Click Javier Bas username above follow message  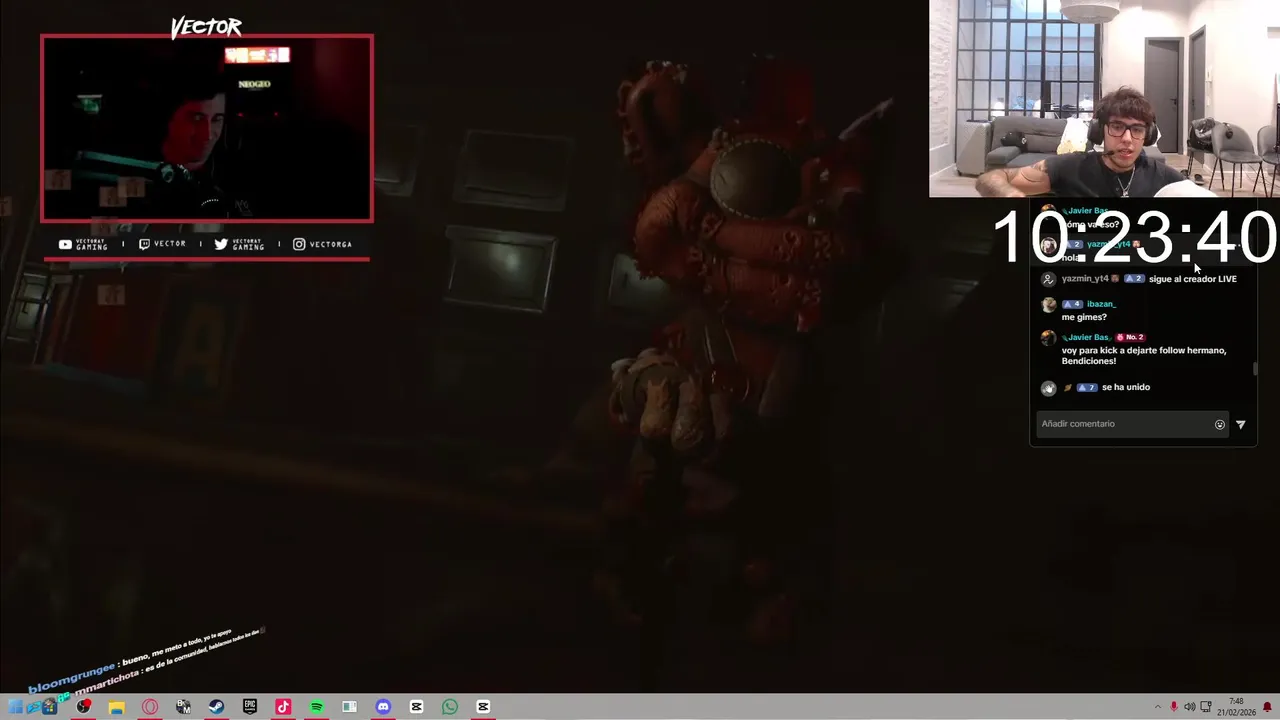click(1086, 337)
